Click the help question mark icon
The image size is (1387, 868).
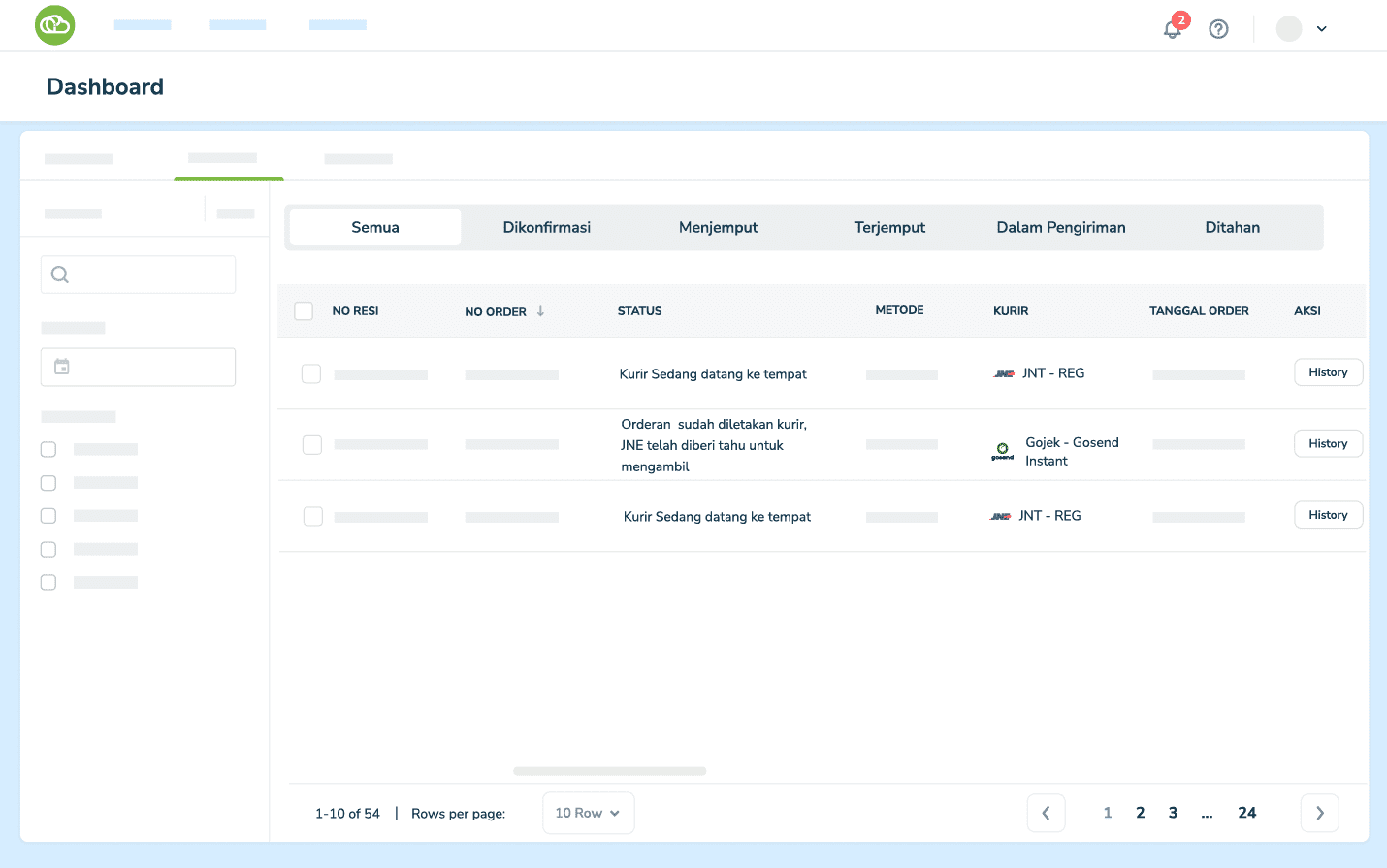pyautogui.click(x=1218, y=28)
